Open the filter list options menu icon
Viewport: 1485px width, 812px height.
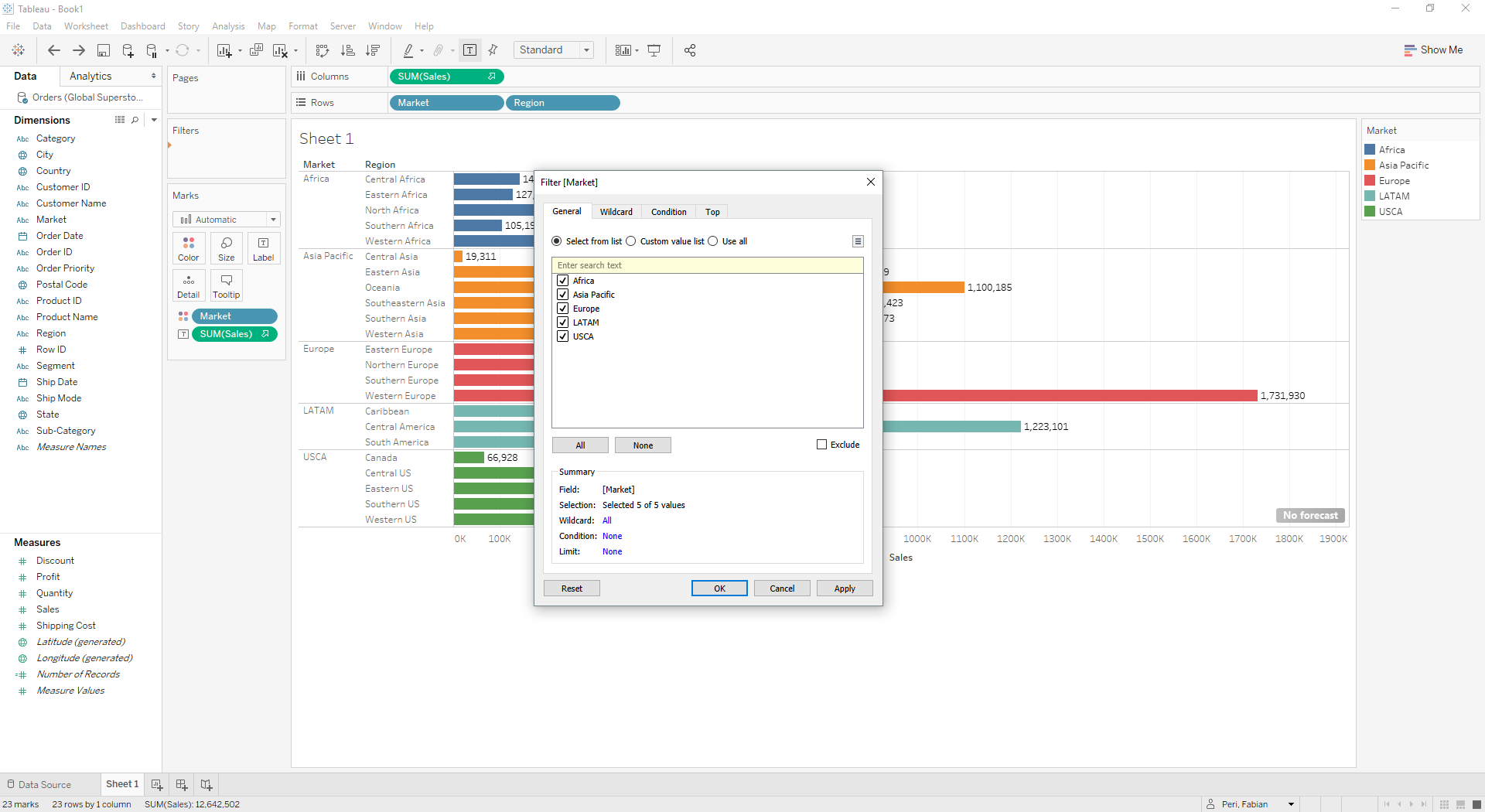(x=858, y=241)
